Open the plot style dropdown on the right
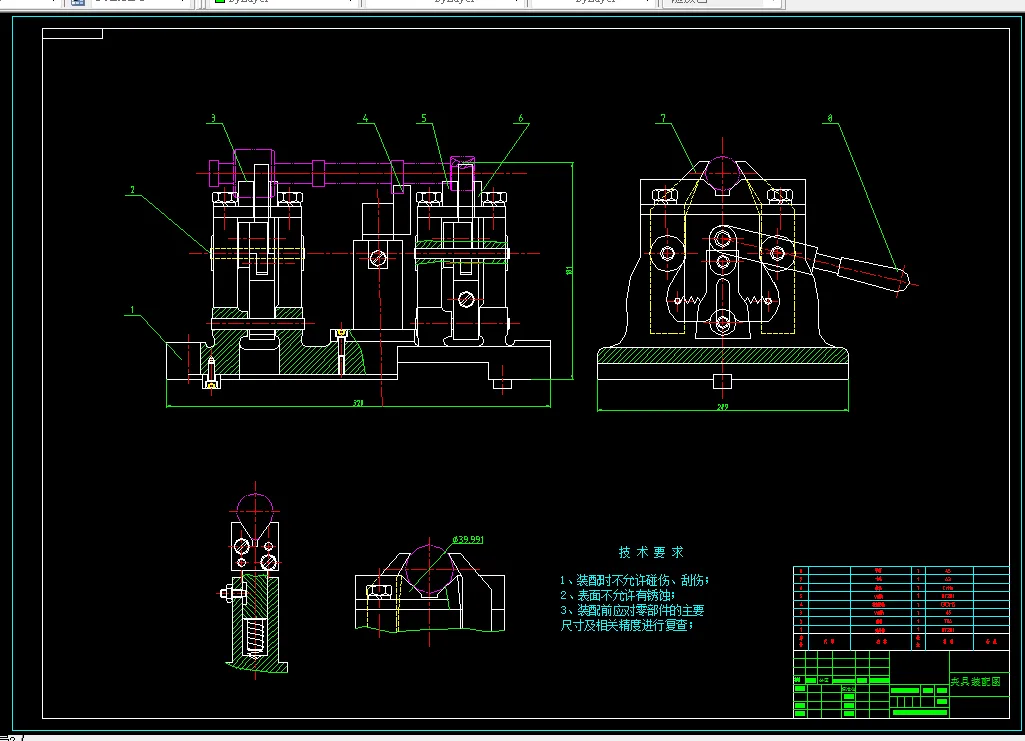The width and height of the screenshot is (1025, 741). point(720,3)
